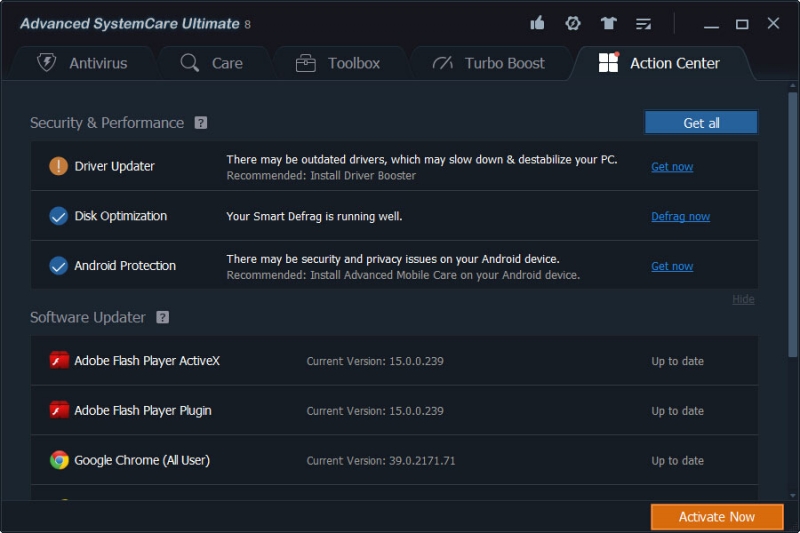Click the Defrag now link
Screen dimensions: 800x533
[x=680, y=216]
